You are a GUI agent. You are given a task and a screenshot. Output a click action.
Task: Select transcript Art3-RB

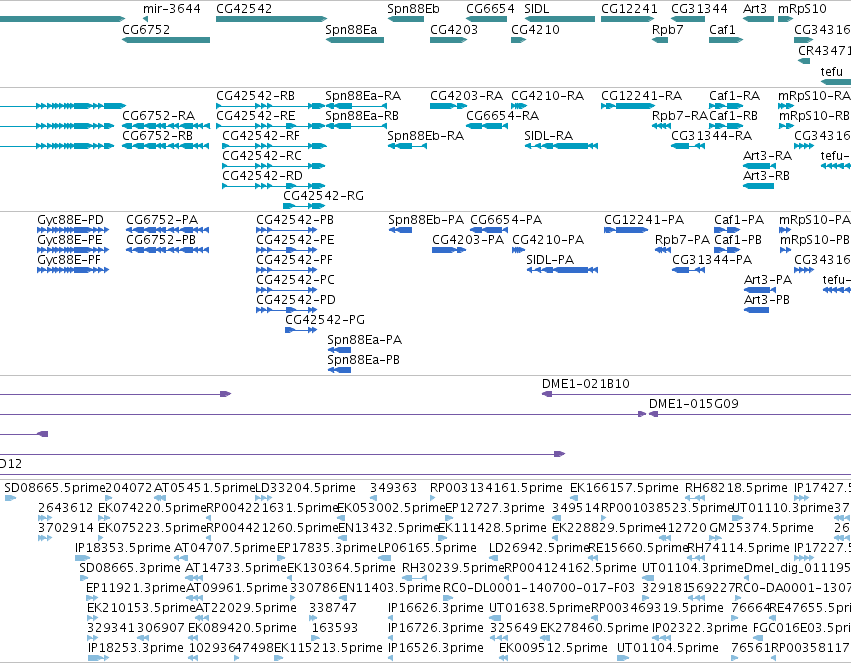tap(758, 186)
